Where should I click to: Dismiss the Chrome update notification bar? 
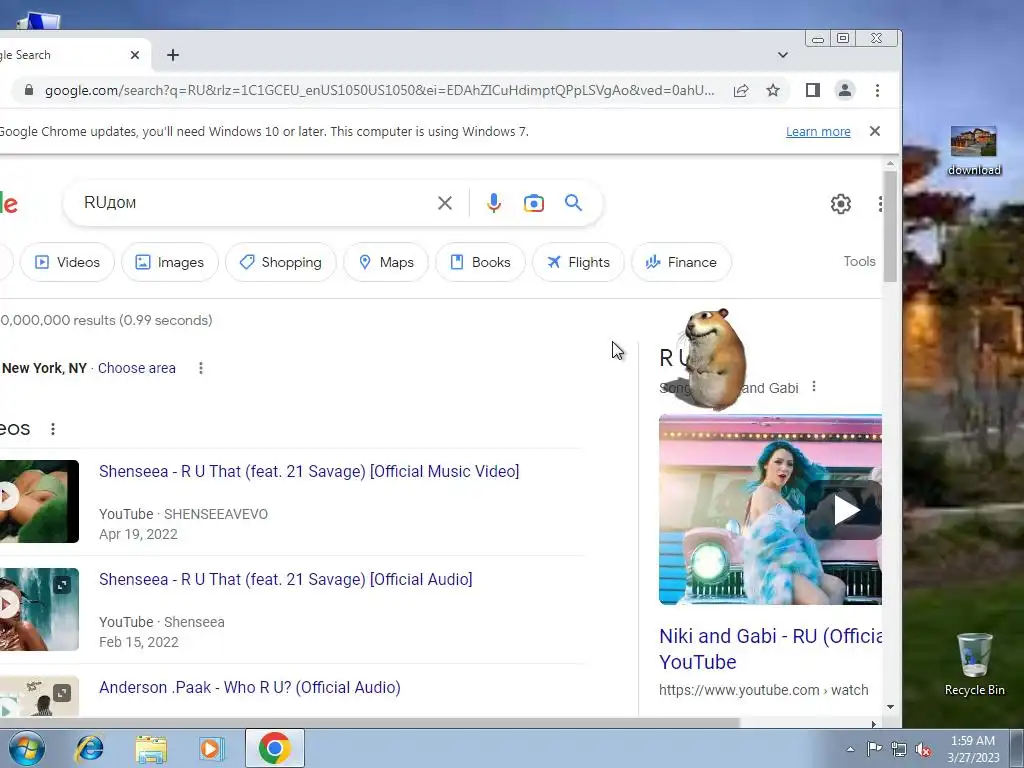[x=875, y=131]
